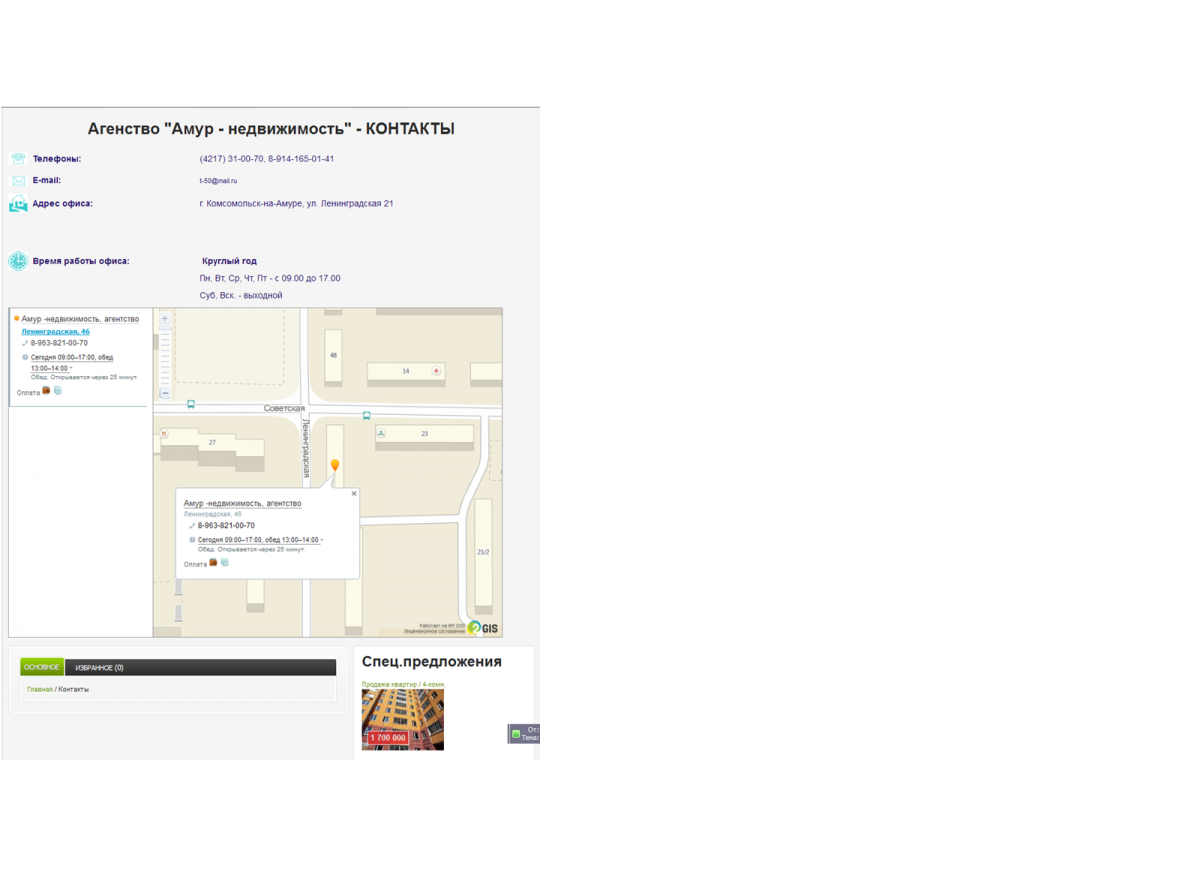Click the orange location pin on map

(335, 465)
